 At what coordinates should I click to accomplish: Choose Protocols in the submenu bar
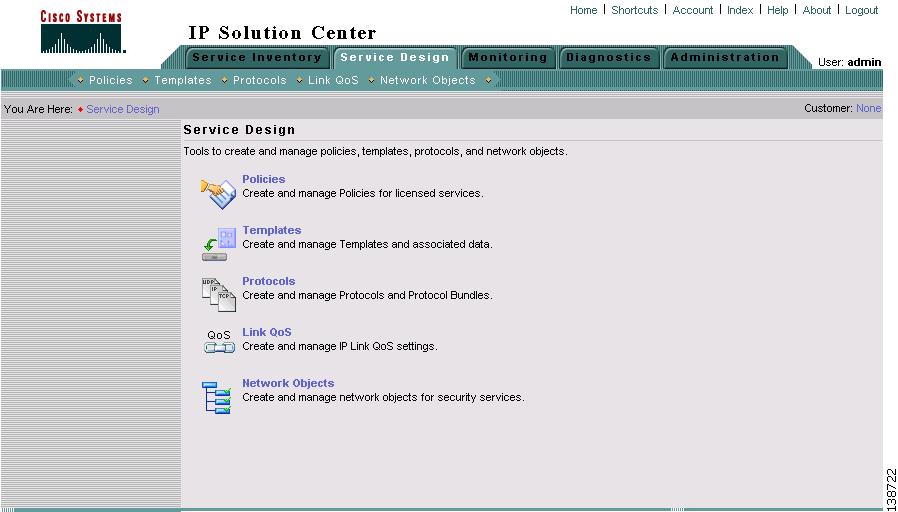pyautogui.click(x=259, y=80)
